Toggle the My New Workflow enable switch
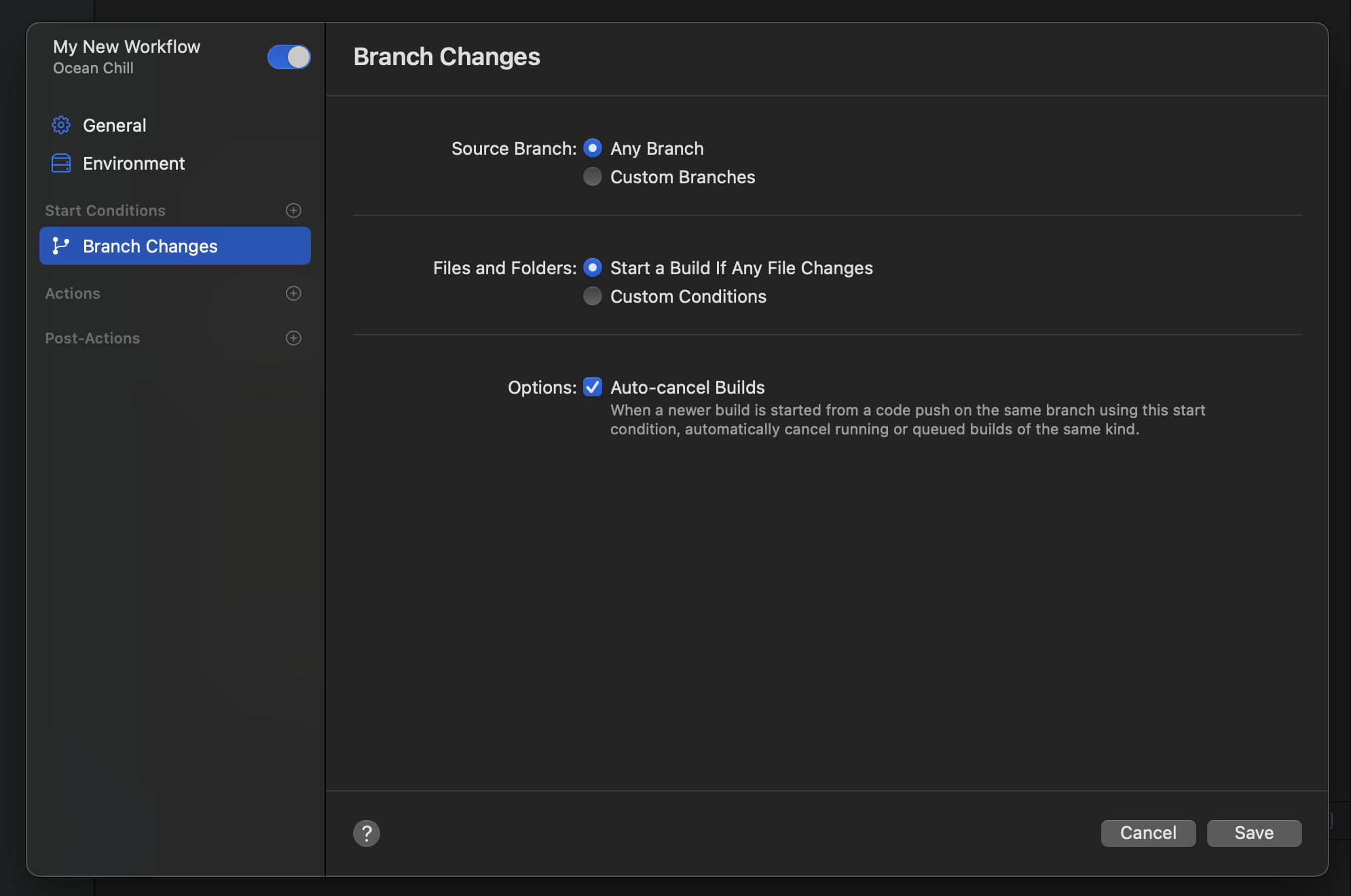Screen dimensions: 1351x896 [x=289, y=57]
